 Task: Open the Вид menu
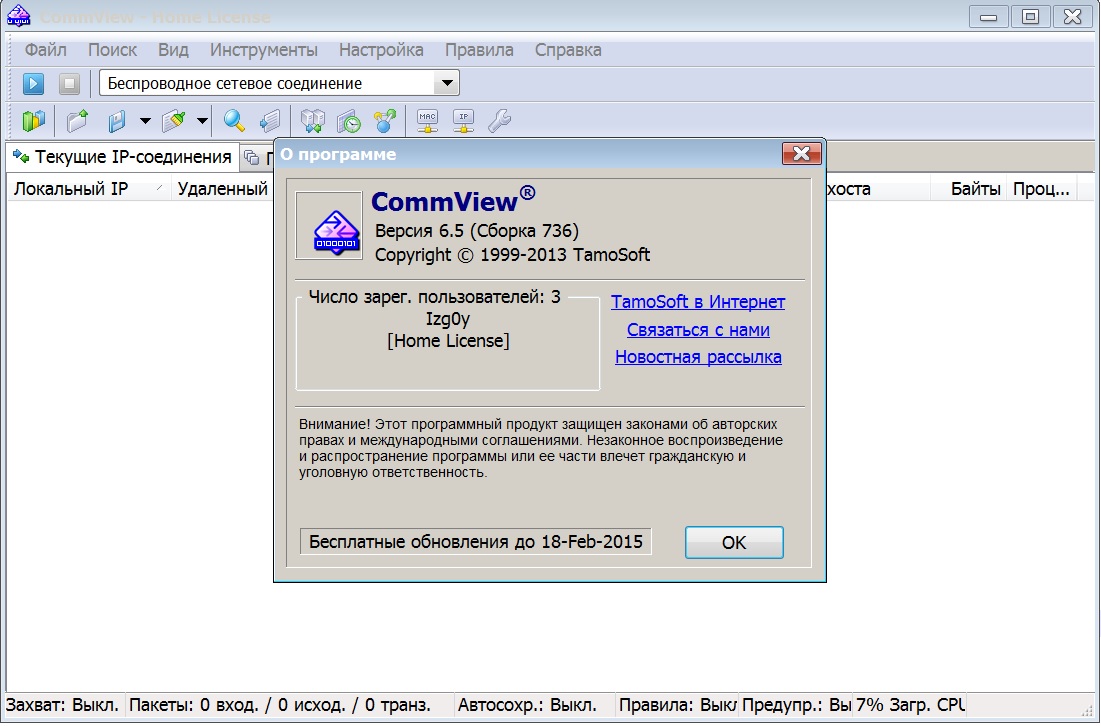coord(173,50)
